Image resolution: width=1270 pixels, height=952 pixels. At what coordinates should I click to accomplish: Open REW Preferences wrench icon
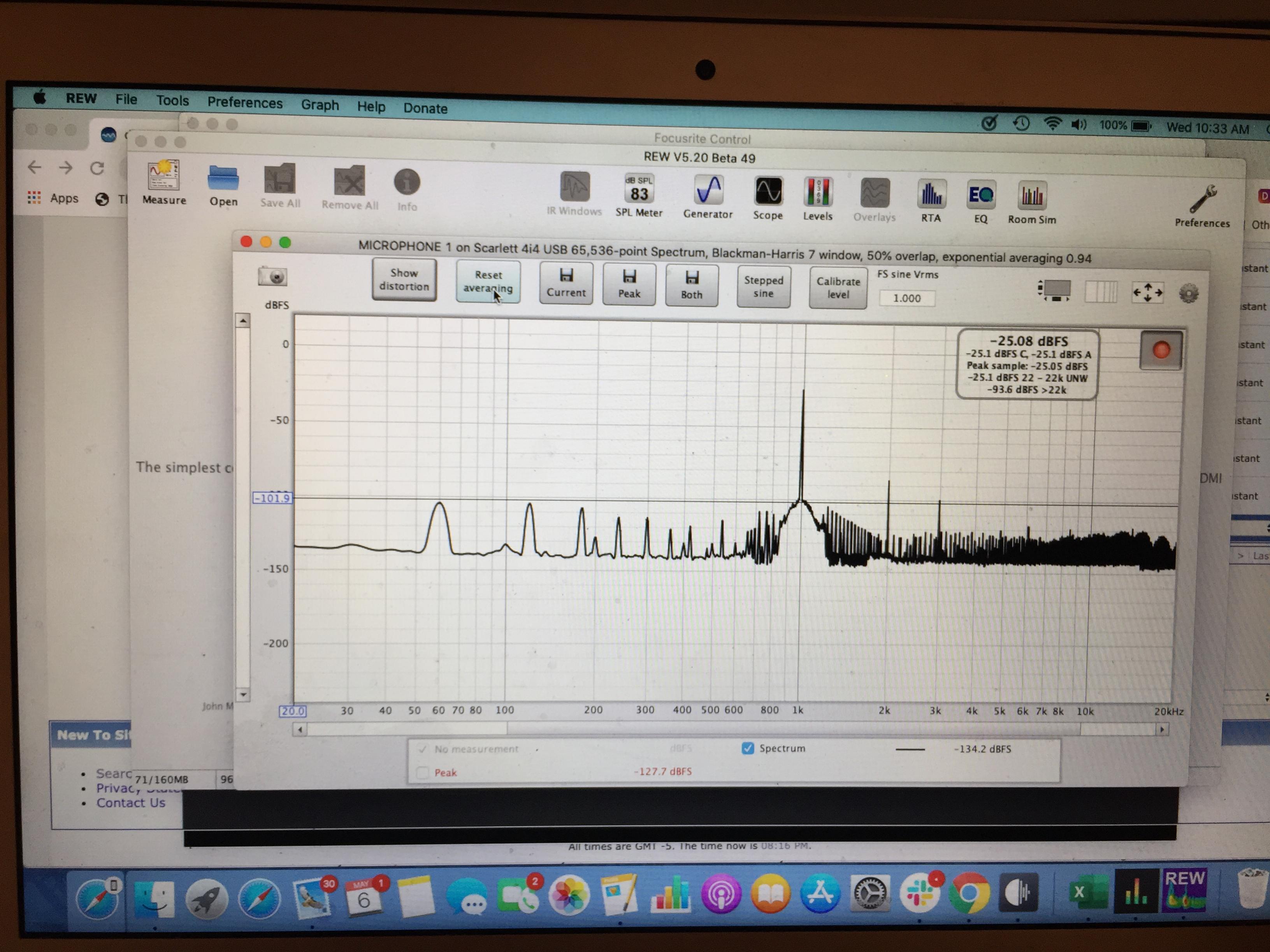click(1202, 207)
